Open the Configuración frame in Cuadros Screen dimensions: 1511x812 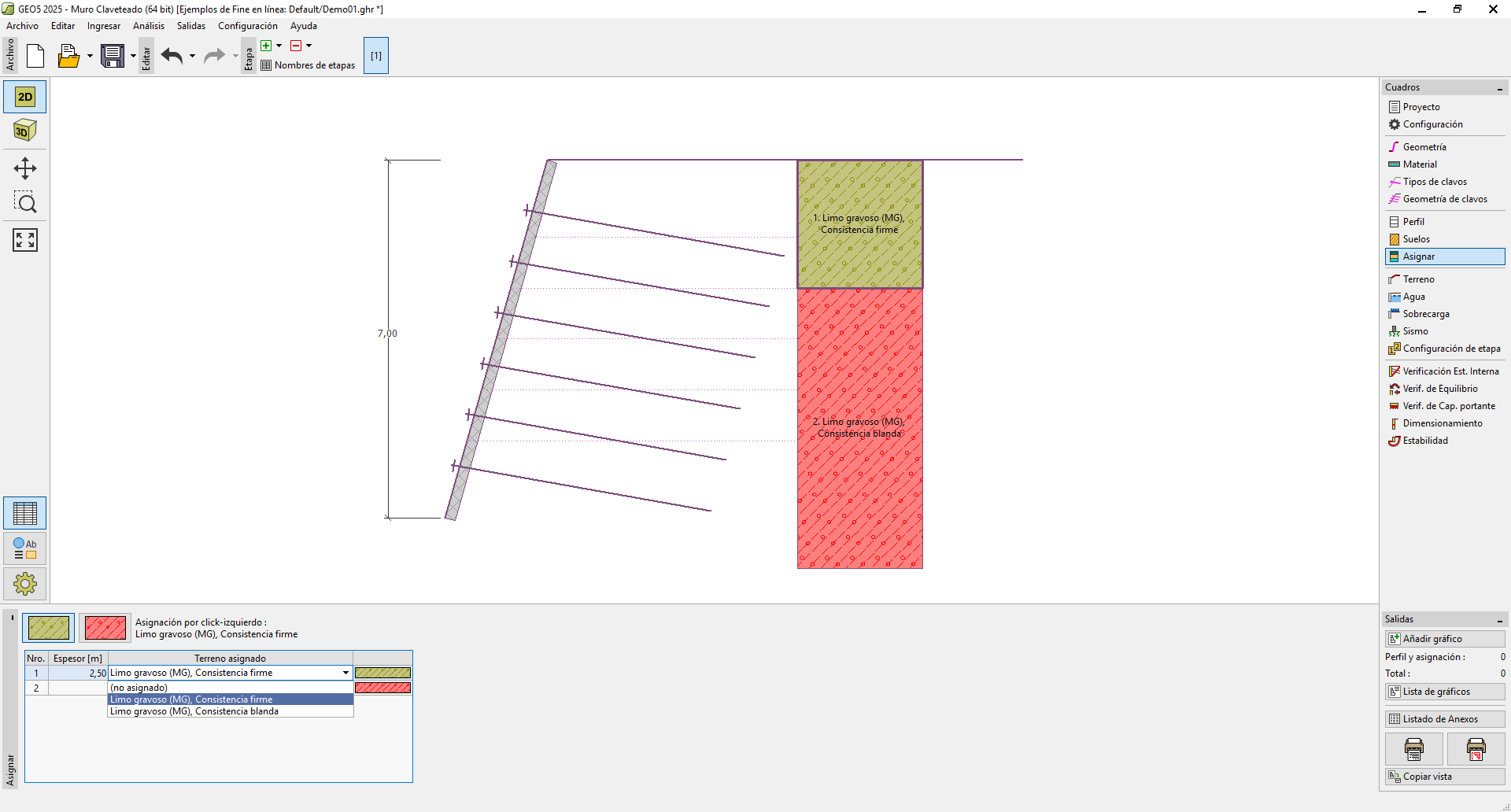pos(1445,124)
